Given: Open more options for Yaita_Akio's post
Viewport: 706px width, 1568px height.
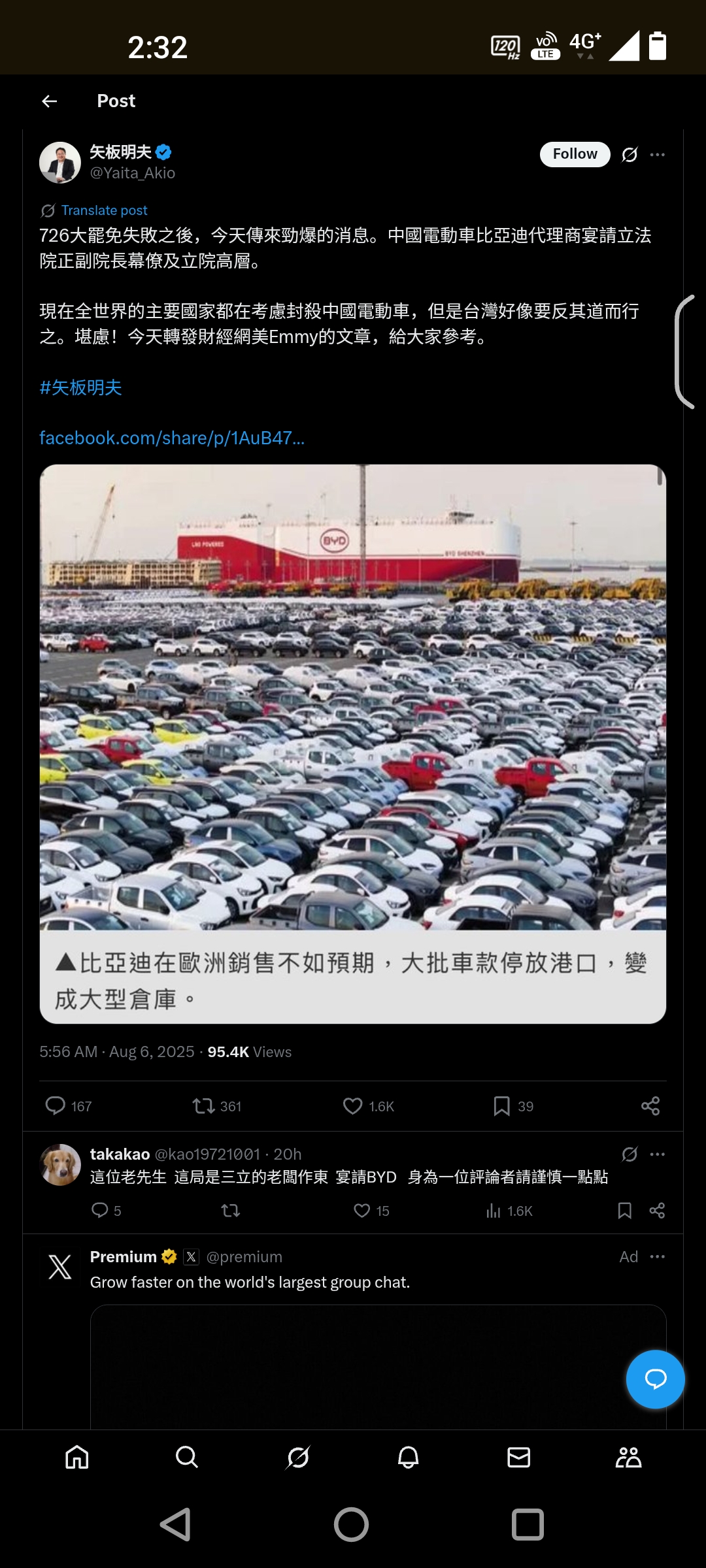Looking at the screenshot, I should 658,155.
